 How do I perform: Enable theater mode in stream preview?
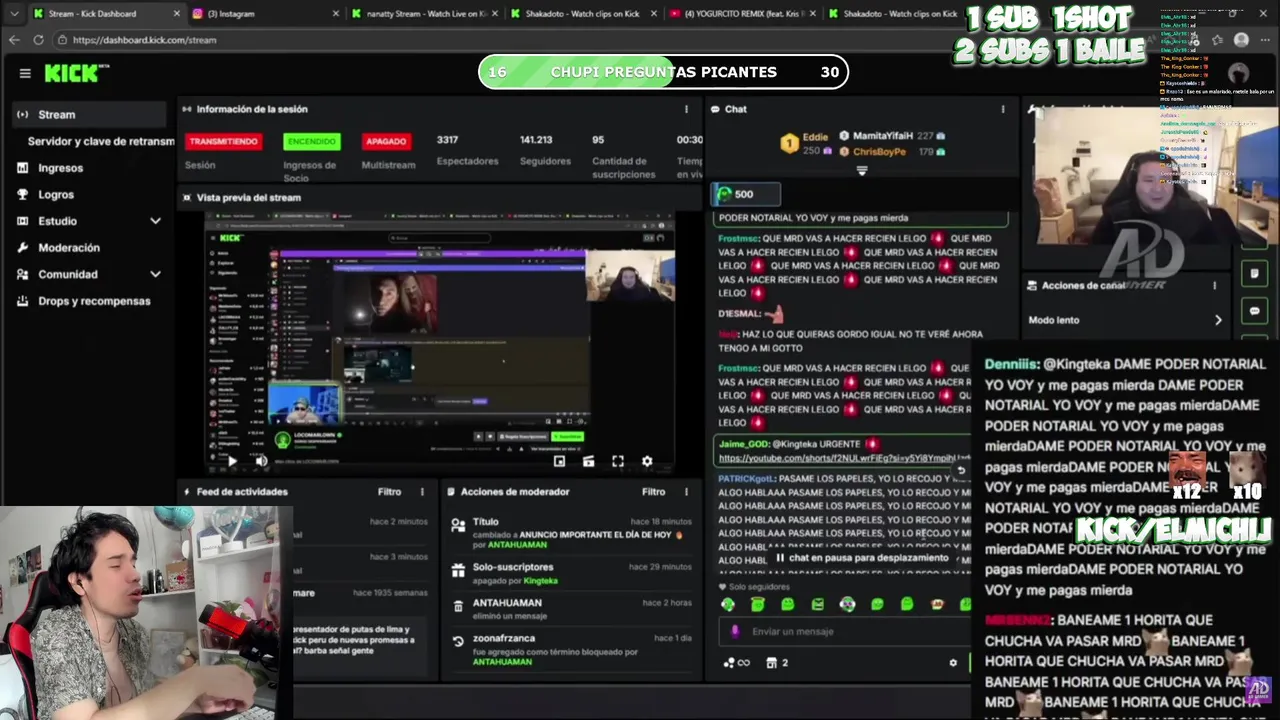pos(588,461)
